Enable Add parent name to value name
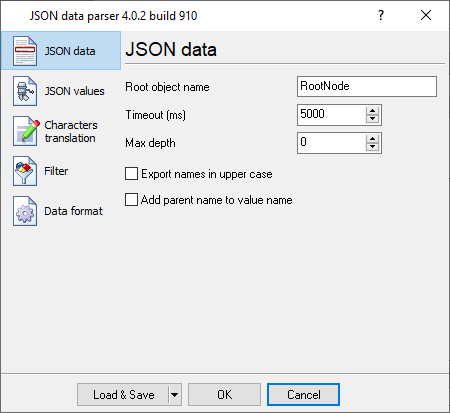450x413 pixels. (x=131, y=200)
